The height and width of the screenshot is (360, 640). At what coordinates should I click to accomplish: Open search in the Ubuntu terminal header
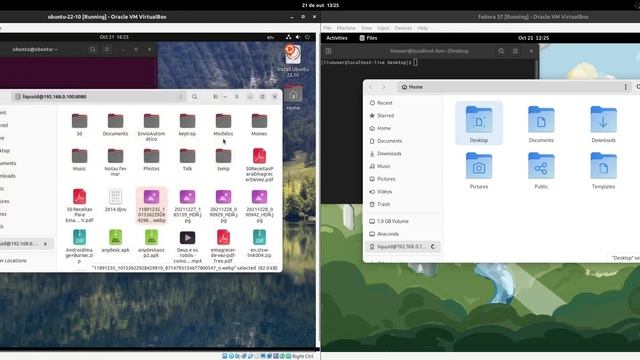coord(93,49)
